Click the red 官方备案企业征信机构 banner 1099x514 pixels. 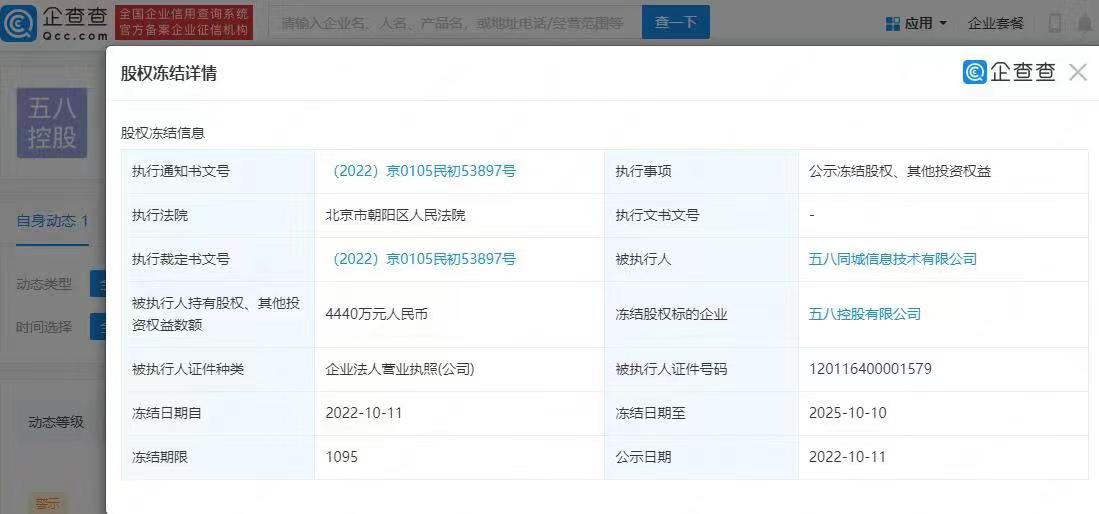[x=184, y=22]
